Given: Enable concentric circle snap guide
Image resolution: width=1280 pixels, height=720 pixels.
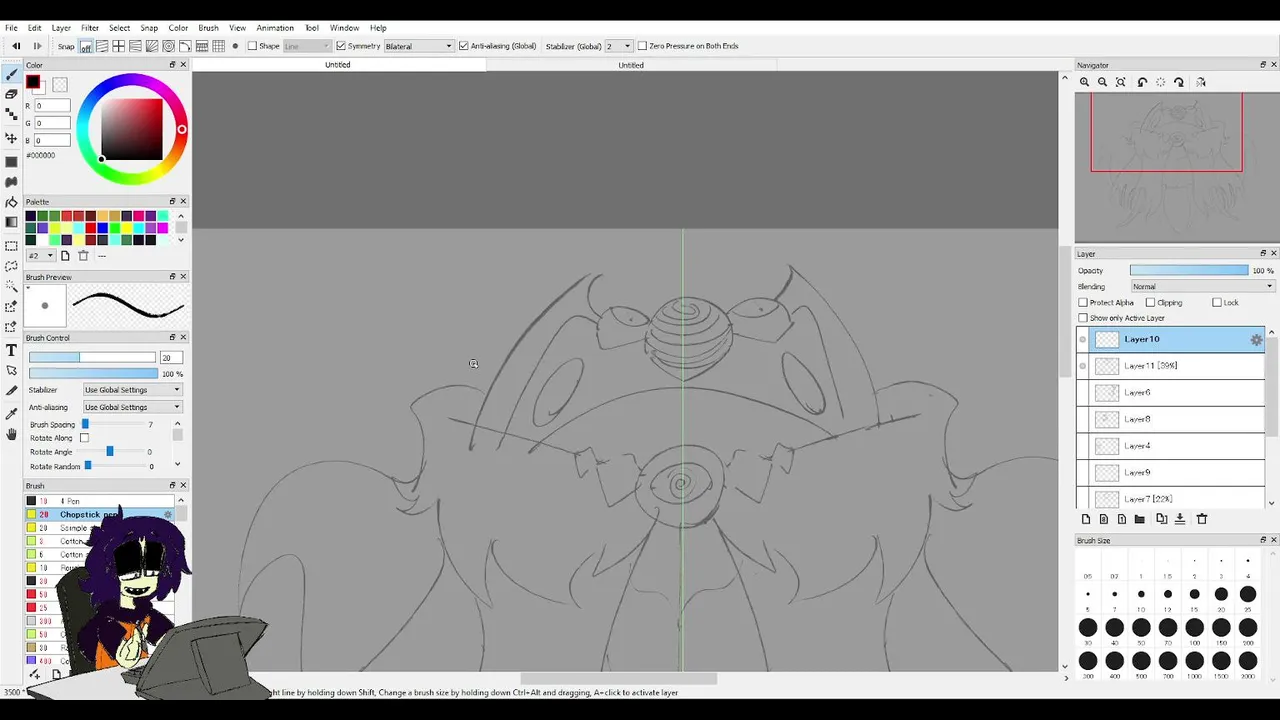Looking at the screenshot, I should point(168,46).
